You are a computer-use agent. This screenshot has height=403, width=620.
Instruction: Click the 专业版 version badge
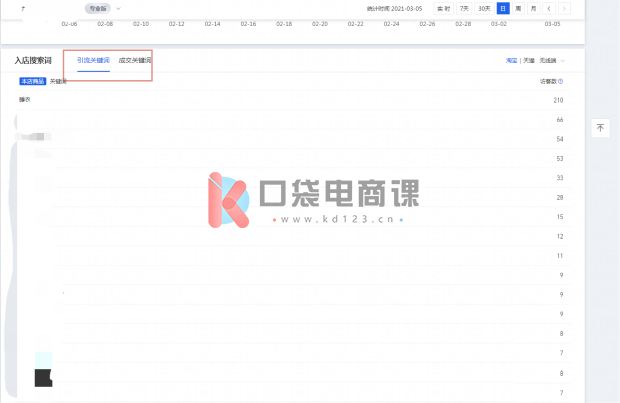(98, 8)
